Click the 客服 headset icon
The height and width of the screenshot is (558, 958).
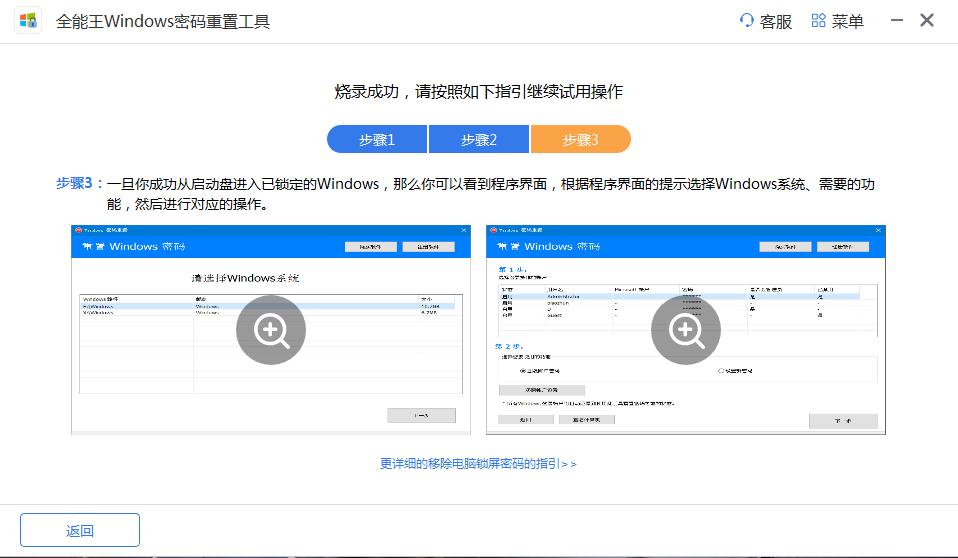tap(746, 21)
